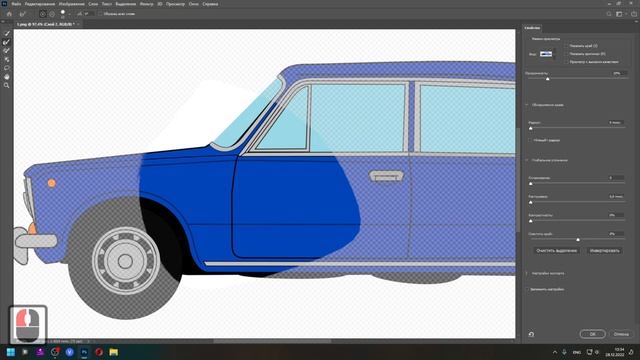Click the Очистить выделение button
640x360 pixels.
point(557,251)
